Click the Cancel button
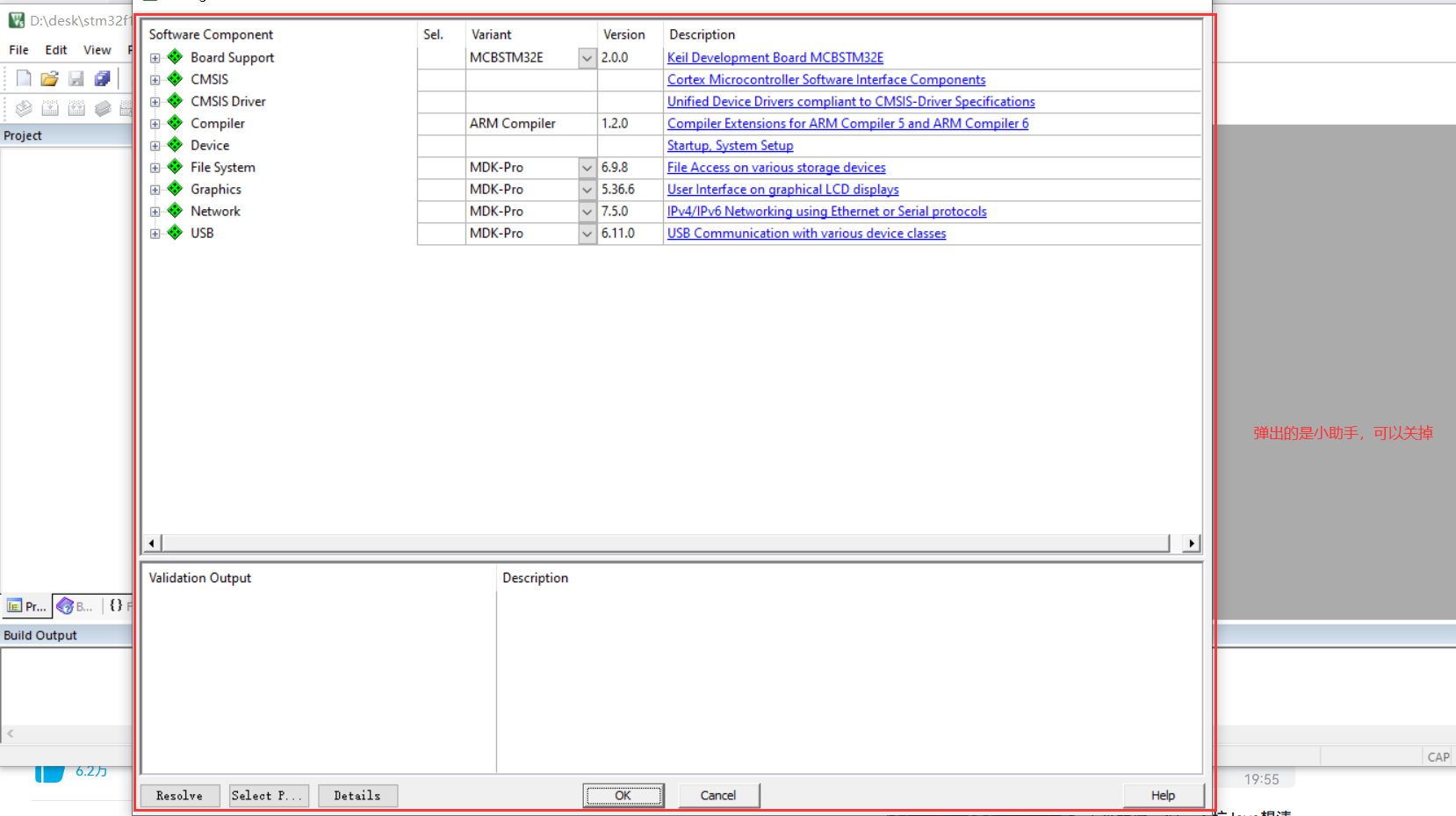This screenshot has height=816, width=1456. (718, 796)
